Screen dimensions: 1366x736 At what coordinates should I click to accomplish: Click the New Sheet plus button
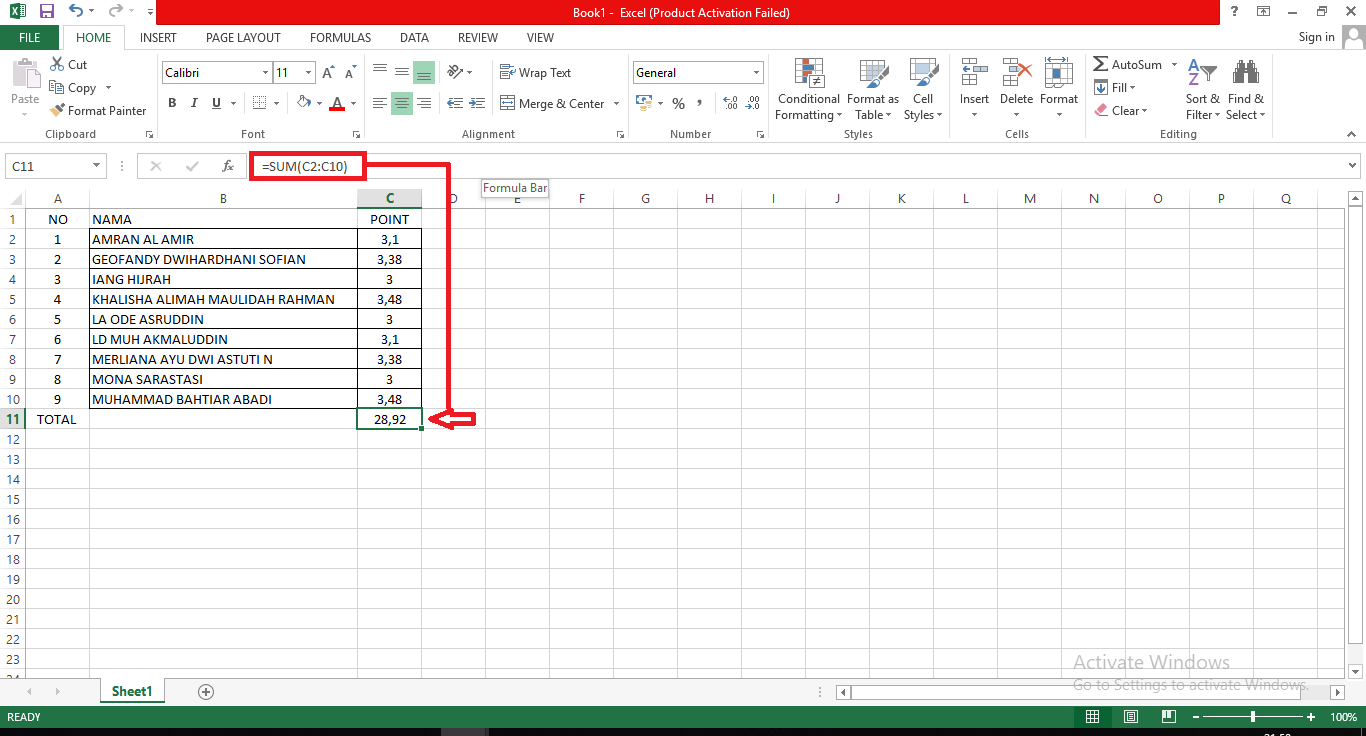[x=205, y=690]
